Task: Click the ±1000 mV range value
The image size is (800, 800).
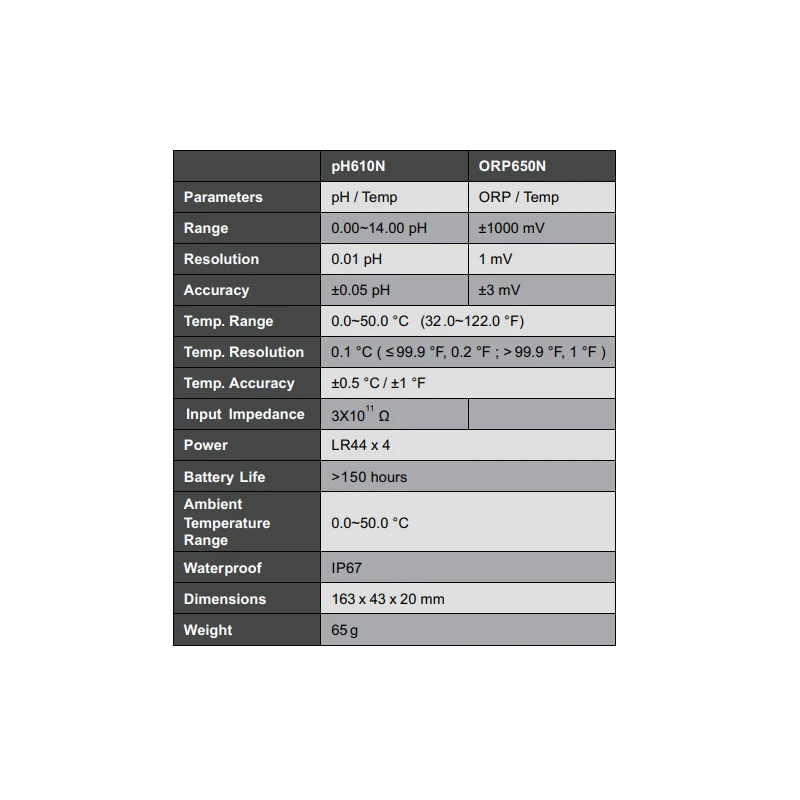Action: tap(512, 228)
